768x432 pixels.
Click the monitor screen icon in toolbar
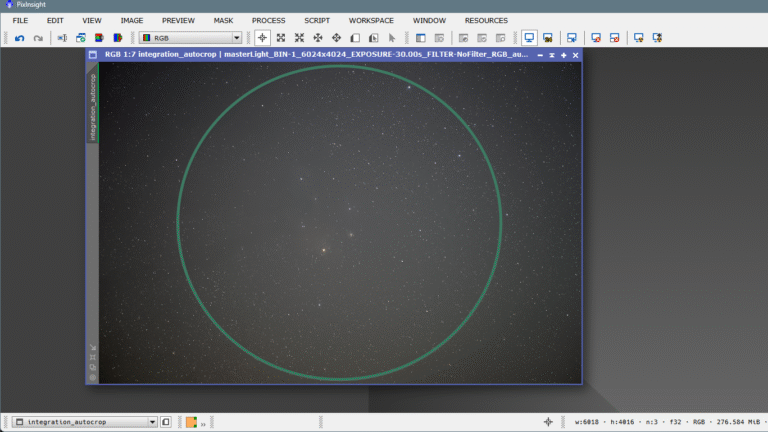[x=529, y=38]
